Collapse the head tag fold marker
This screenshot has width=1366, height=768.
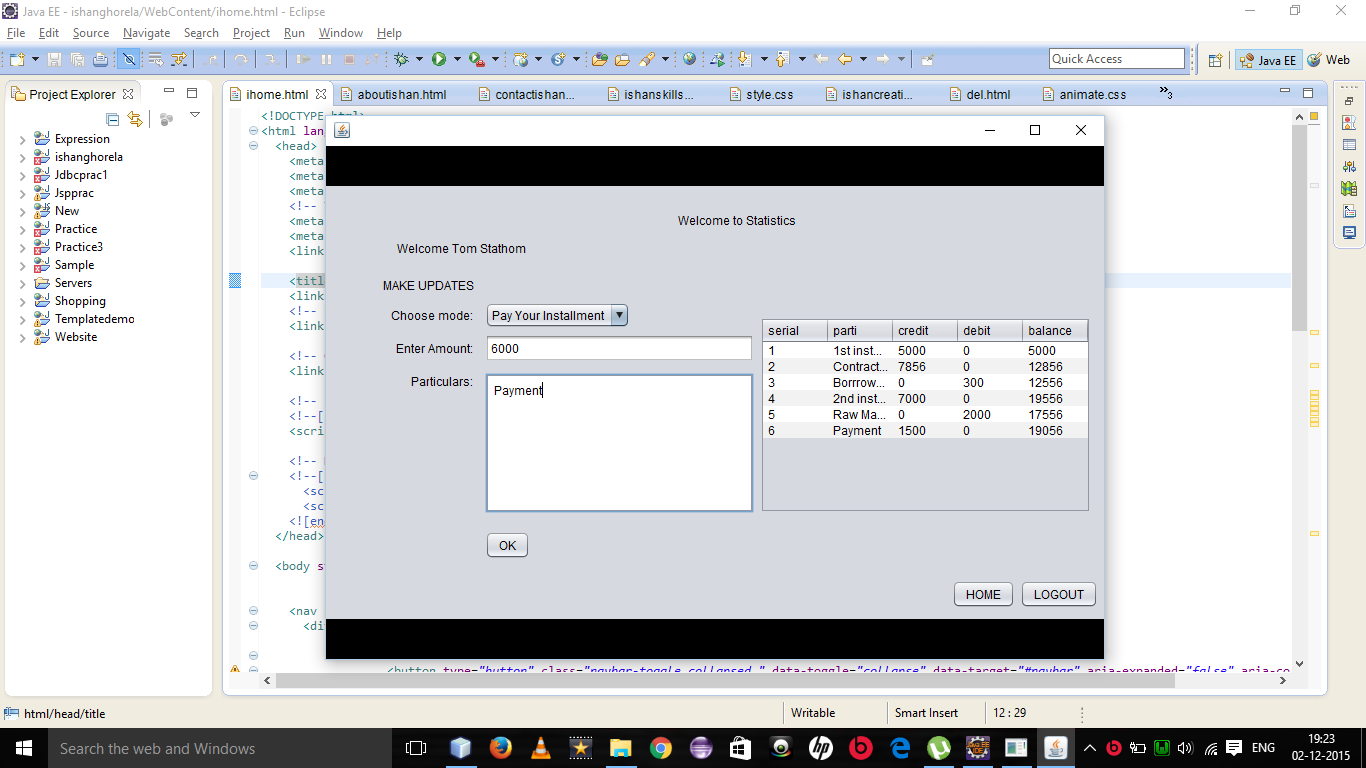(x=253, y=146)
